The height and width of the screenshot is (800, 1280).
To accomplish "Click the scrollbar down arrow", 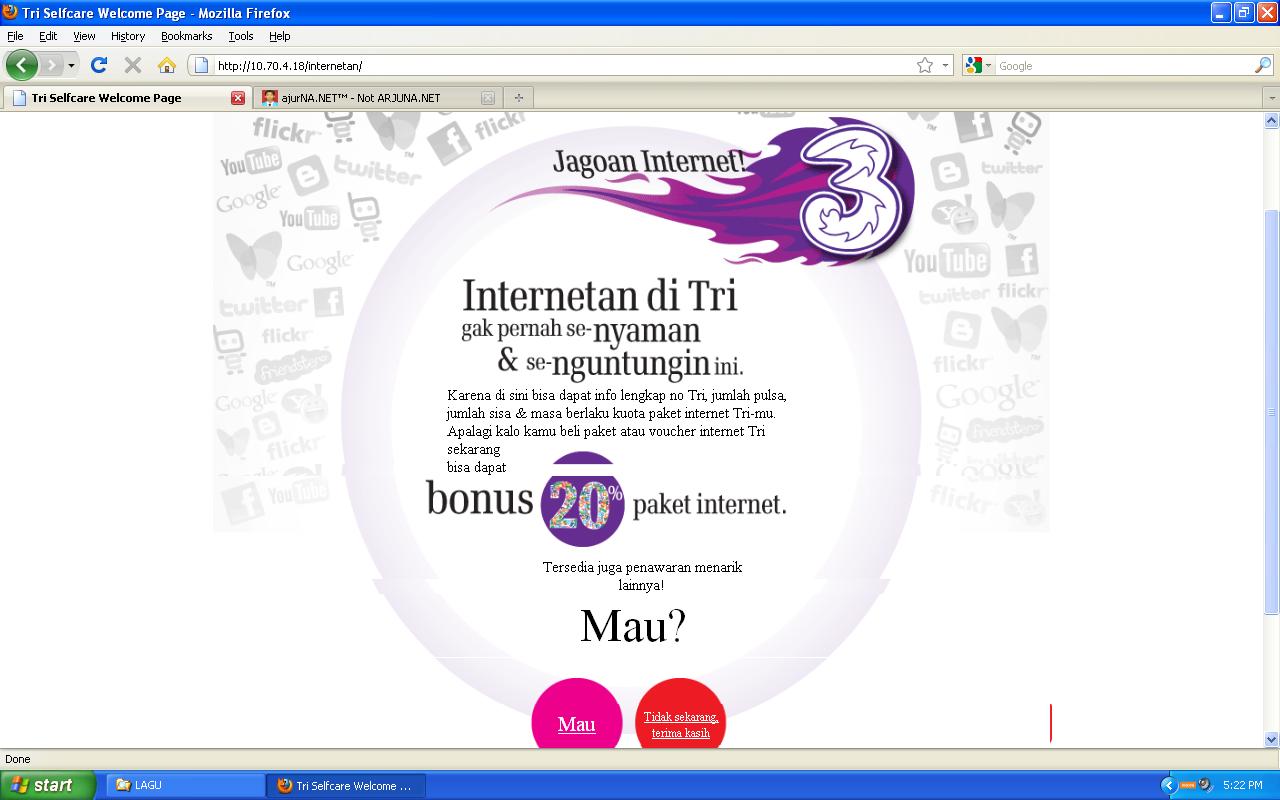I will tap(1272, 739).
